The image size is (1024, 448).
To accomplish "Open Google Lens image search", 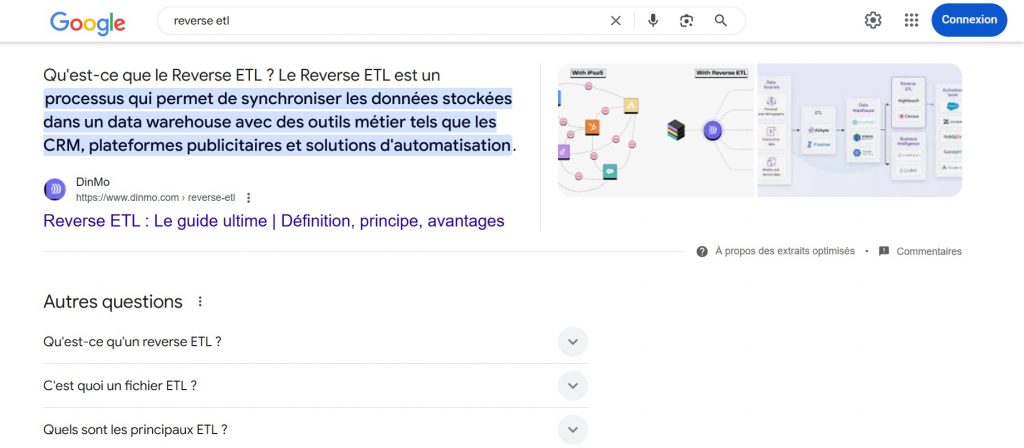I will coord(686,20).
